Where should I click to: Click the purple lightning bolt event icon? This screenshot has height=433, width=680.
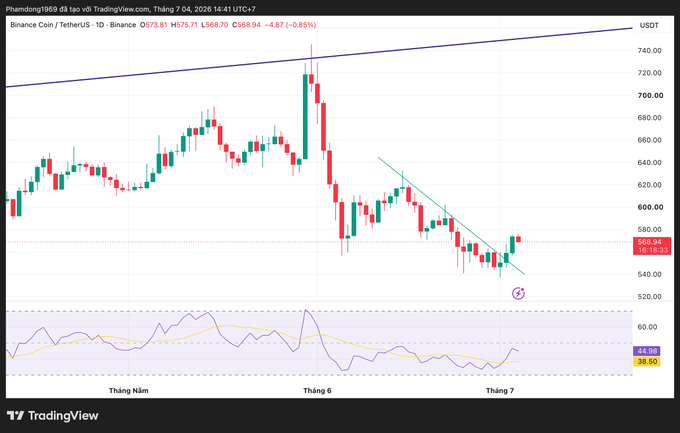pyautogui.click(x=518, y=294)
